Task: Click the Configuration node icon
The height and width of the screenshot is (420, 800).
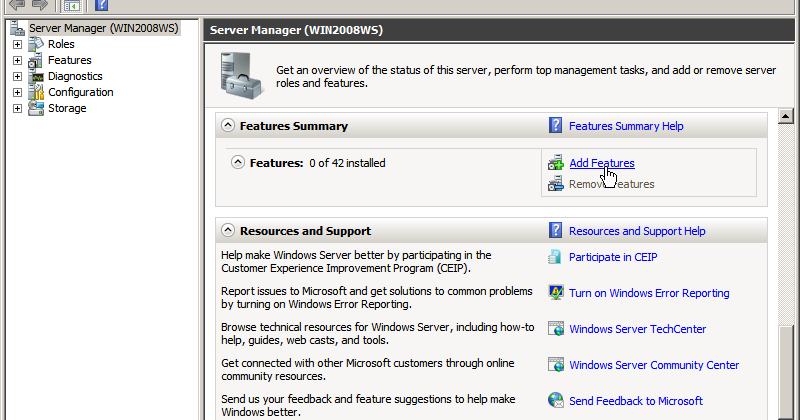Action: coord(36,92)
